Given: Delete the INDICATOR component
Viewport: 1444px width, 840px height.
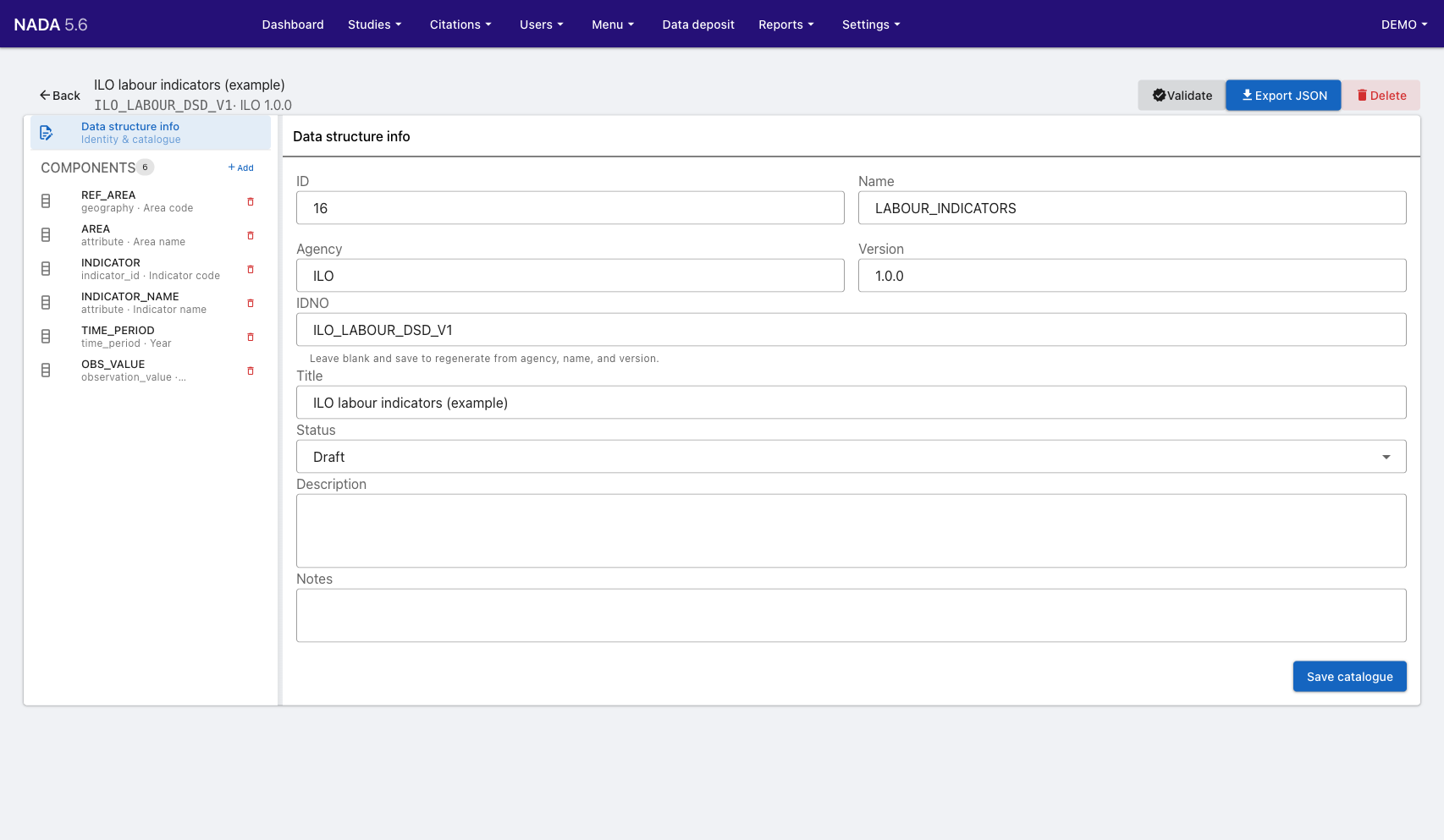Looking at the screenshot, I should (251, 269).
